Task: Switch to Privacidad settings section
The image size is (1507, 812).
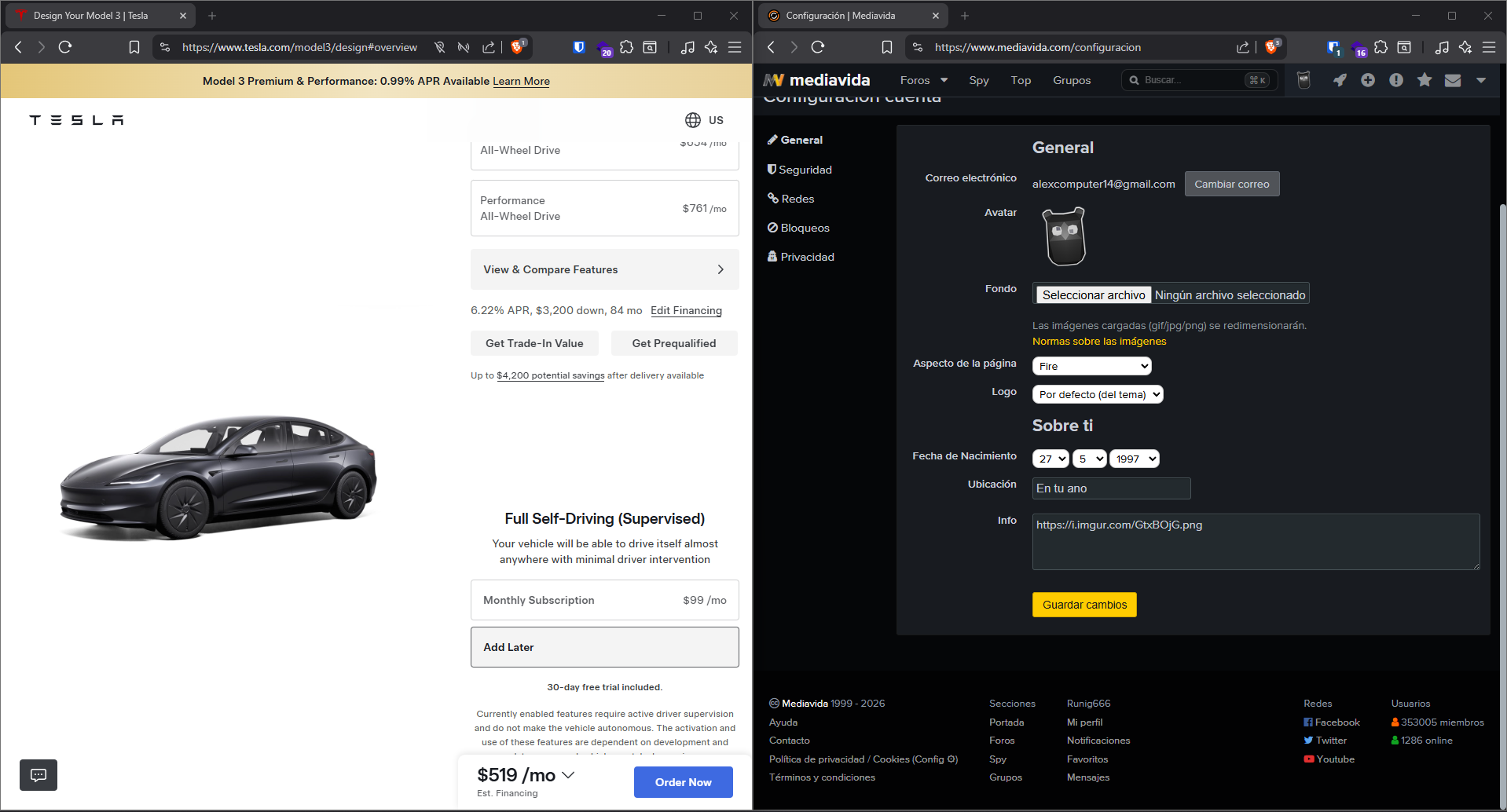Action: [801, 257]
